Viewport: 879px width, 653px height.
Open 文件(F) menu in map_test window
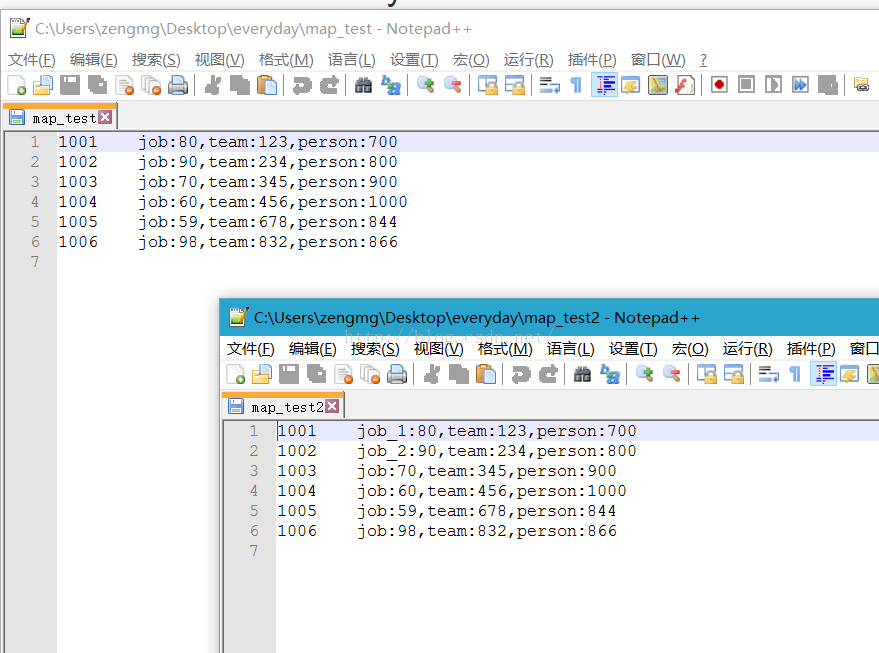click(32, 59)
